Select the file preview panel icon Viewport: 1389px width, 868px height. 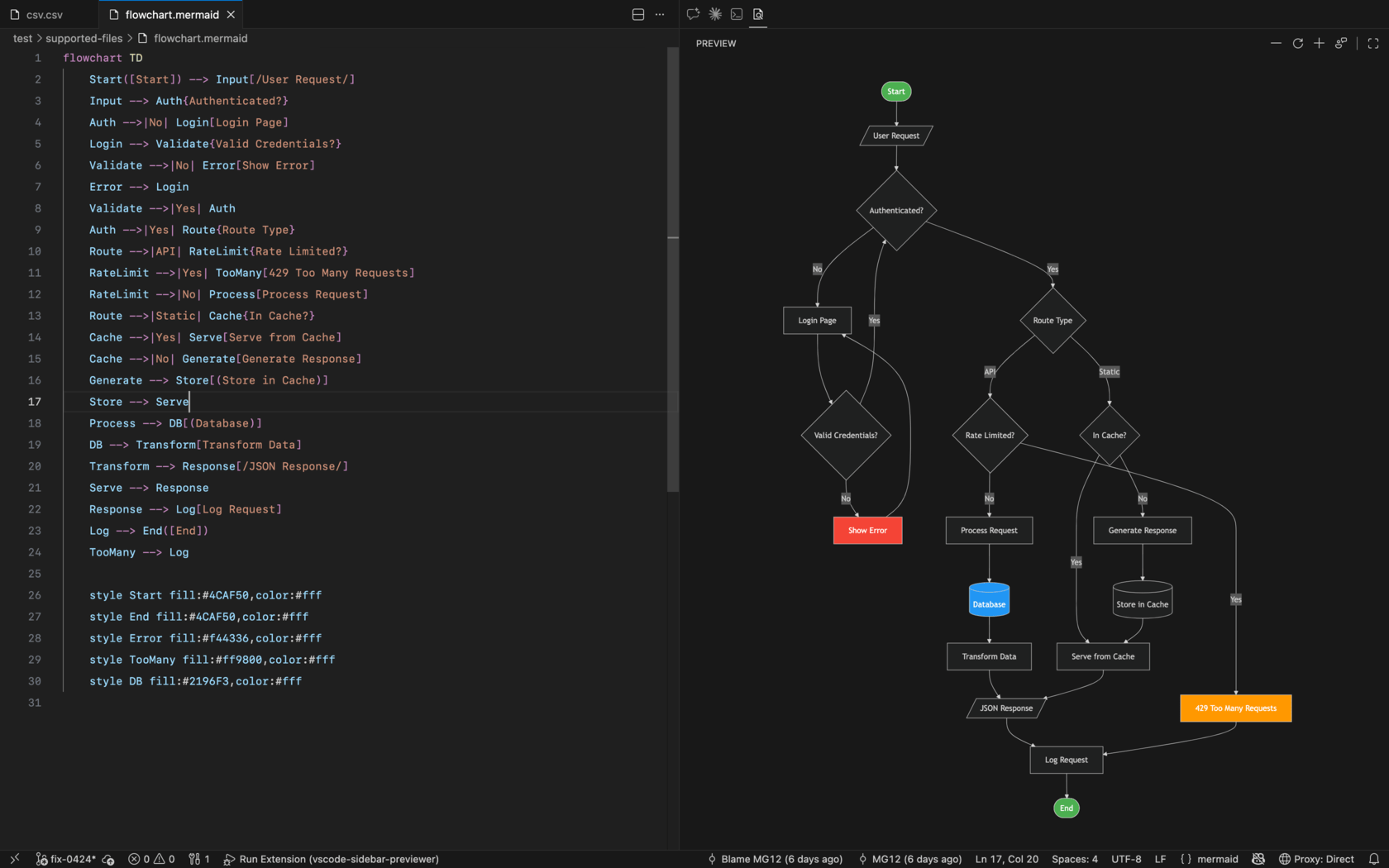coord(758,14)
